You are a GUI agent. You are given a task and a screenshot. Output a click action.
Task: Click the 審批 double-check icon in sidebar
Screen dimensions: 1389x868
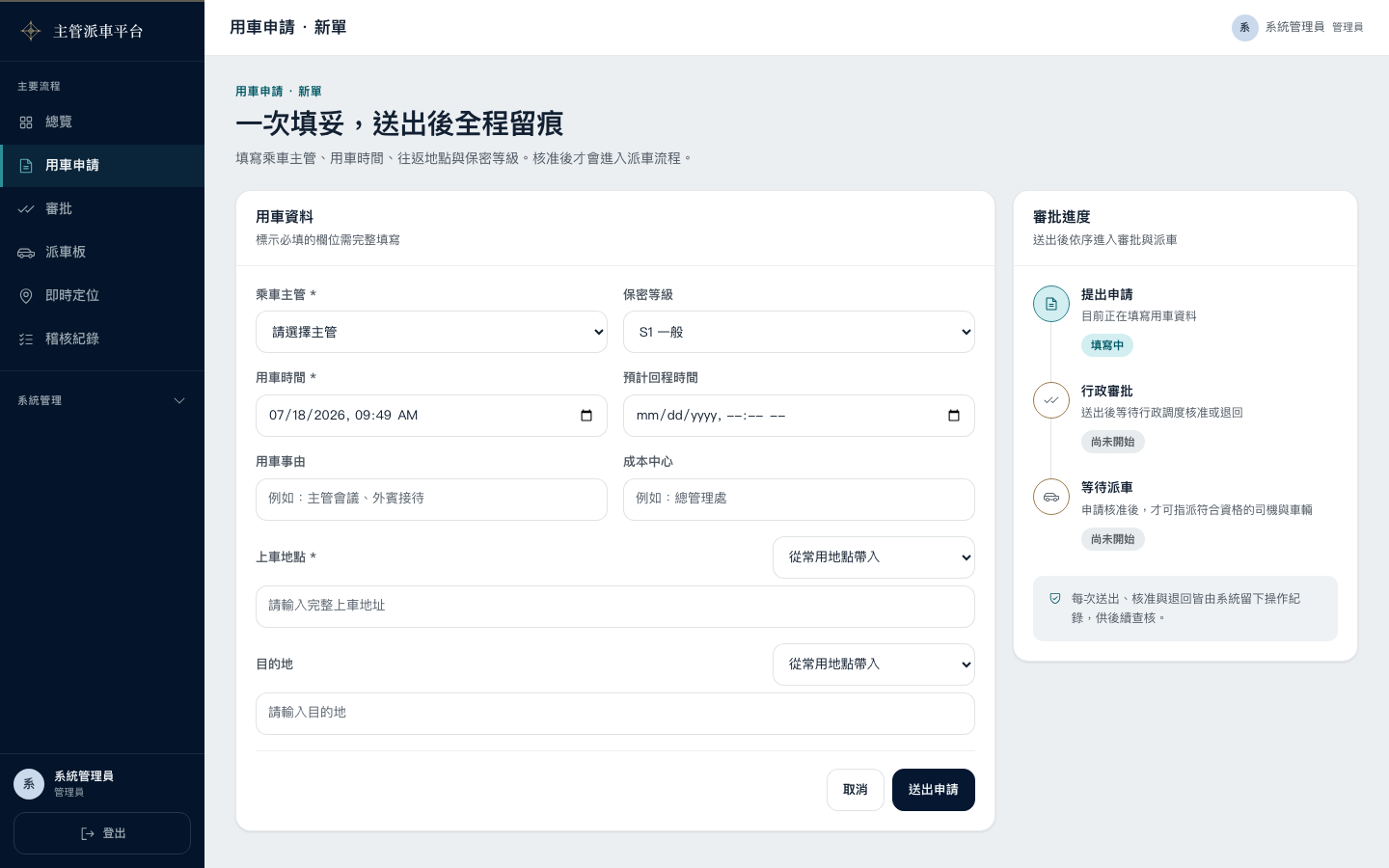point(26,209)
